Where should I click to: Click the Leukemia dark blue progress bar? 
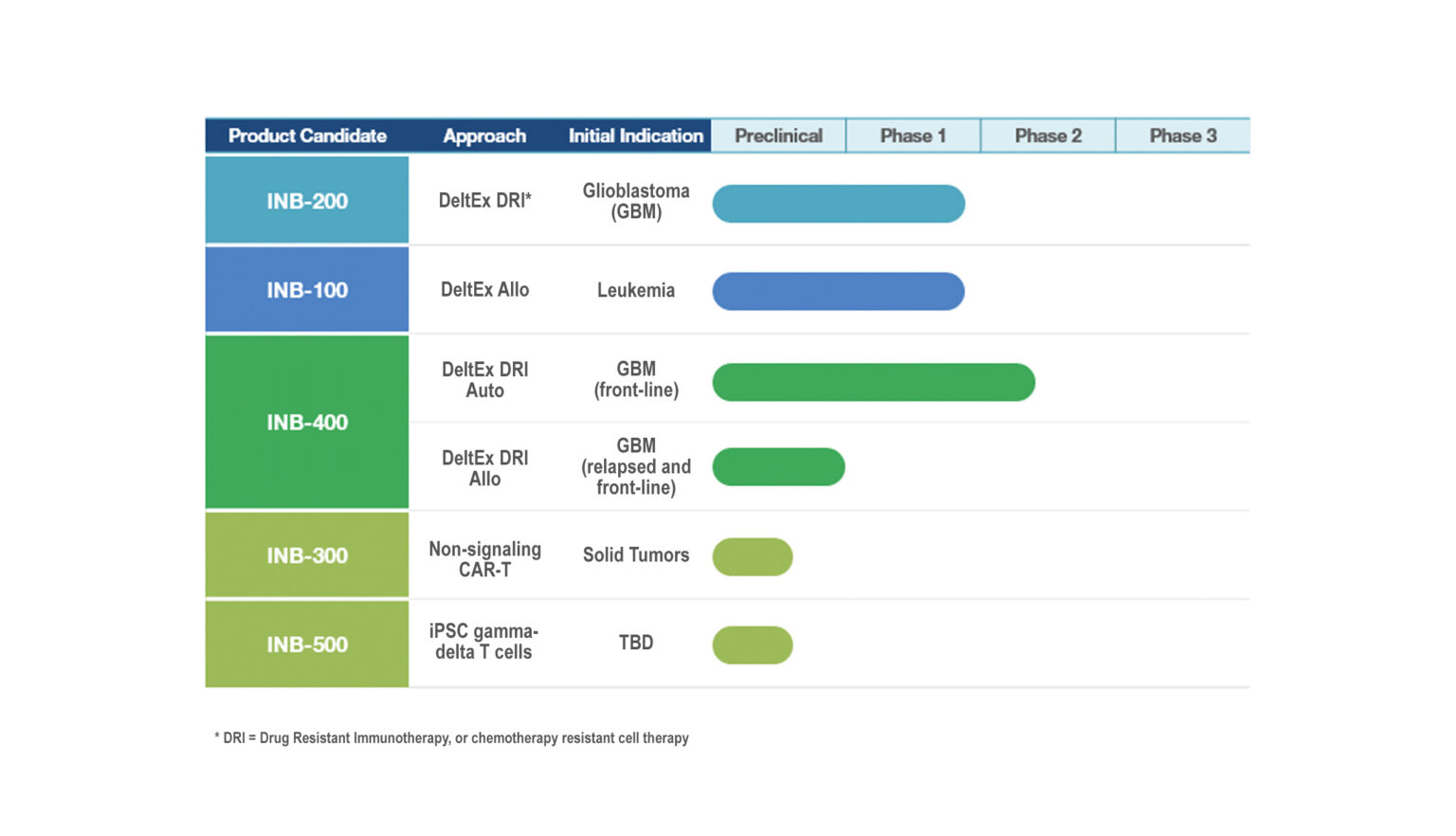pos(838,292)
